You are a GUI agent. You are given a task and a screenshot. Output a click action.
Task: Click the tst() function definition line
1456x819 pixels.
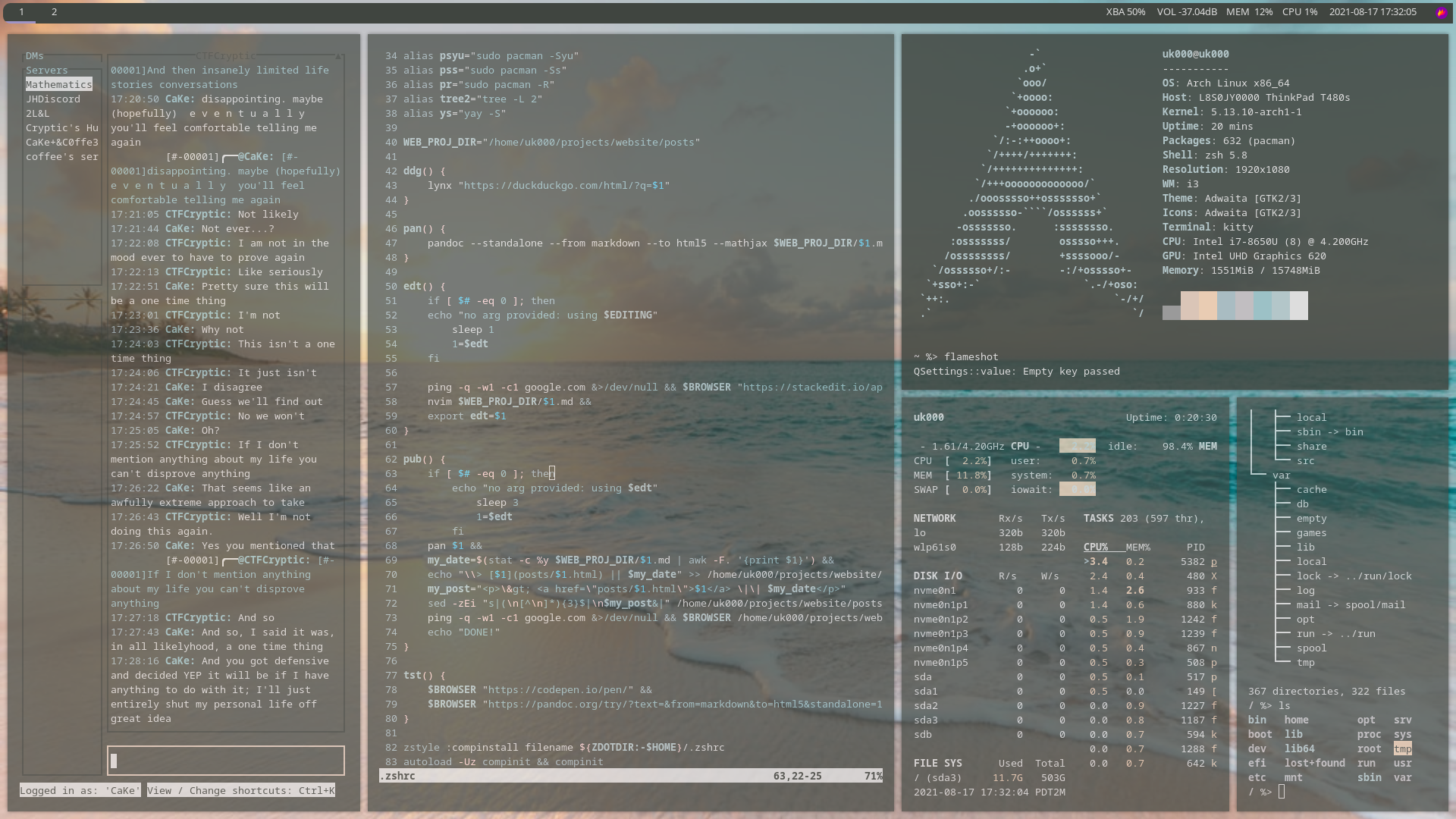(425, 676)
